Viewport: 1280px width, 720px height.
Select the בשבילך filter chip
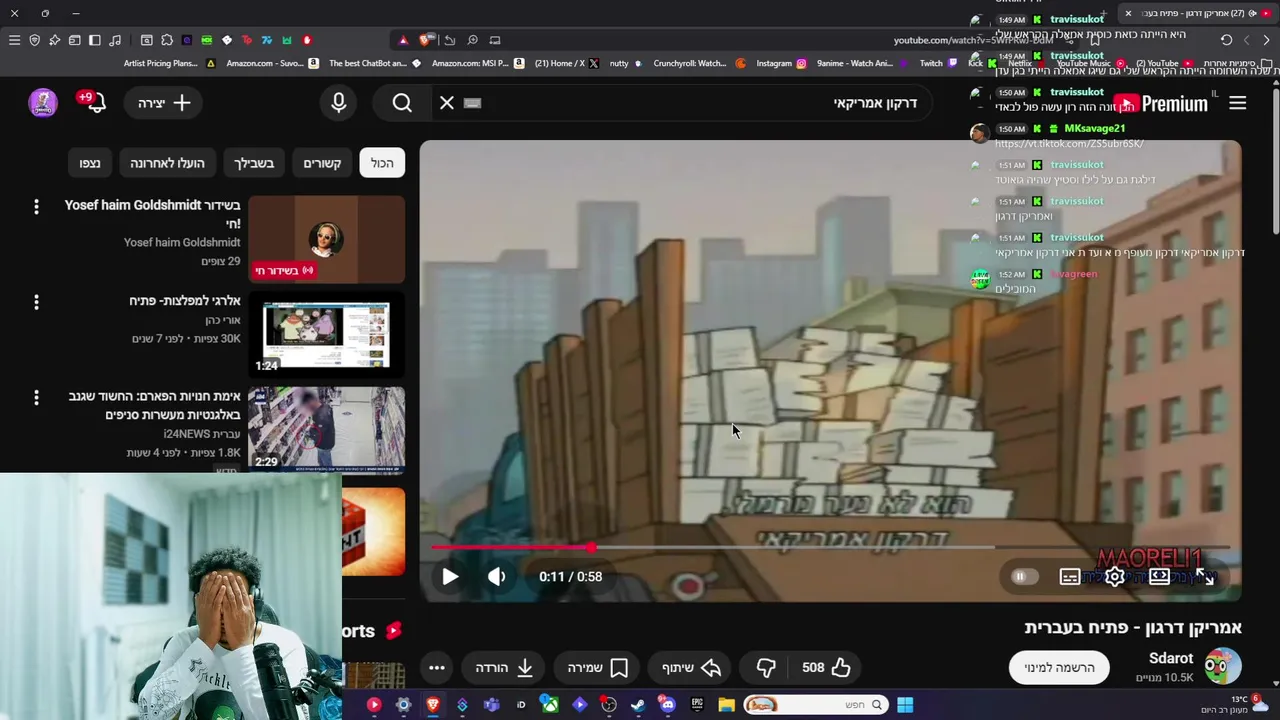pos(254,163)
